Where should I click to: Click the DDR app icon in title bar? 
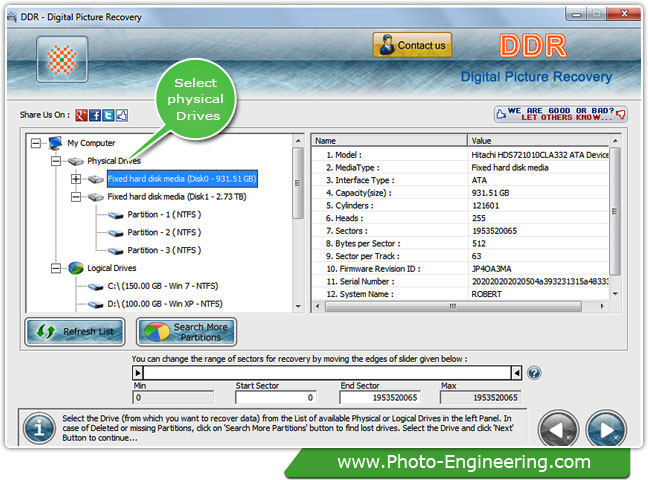coord(12,17)
